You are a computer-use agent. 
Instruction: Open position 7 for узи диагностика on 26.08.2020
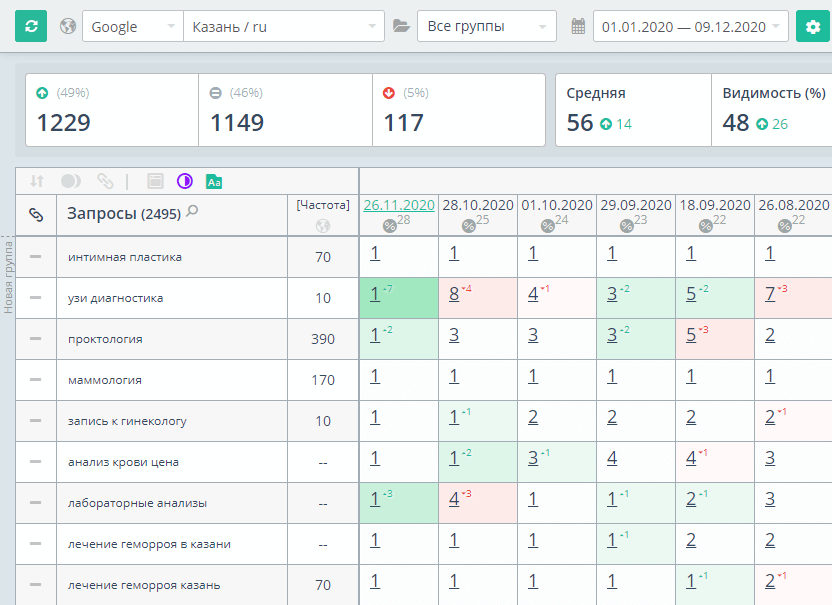(x=770, y=293)
